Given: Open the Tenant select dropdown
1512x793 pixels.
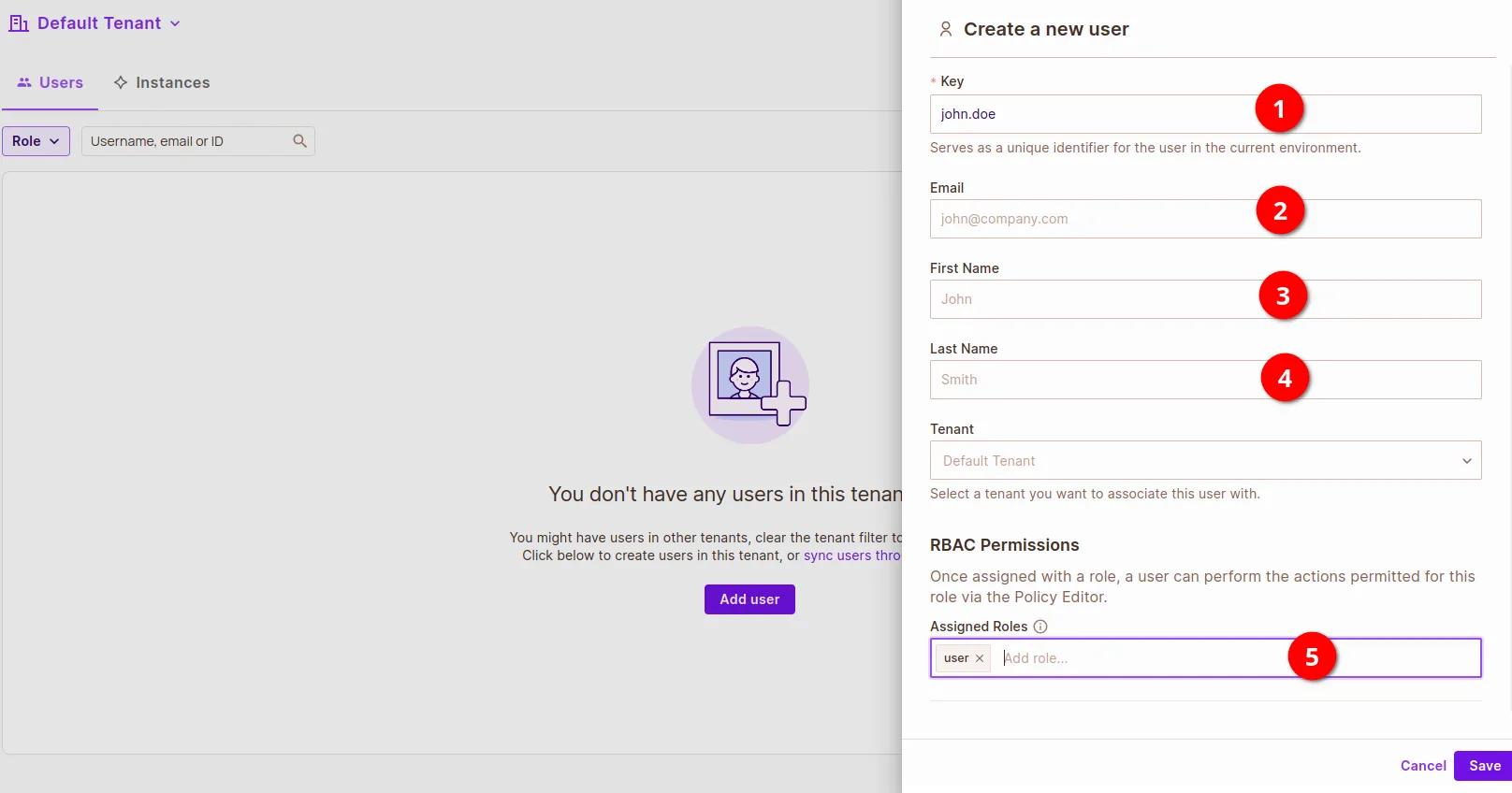Looking at the screenshot, I should click(x=1205, y=461).
